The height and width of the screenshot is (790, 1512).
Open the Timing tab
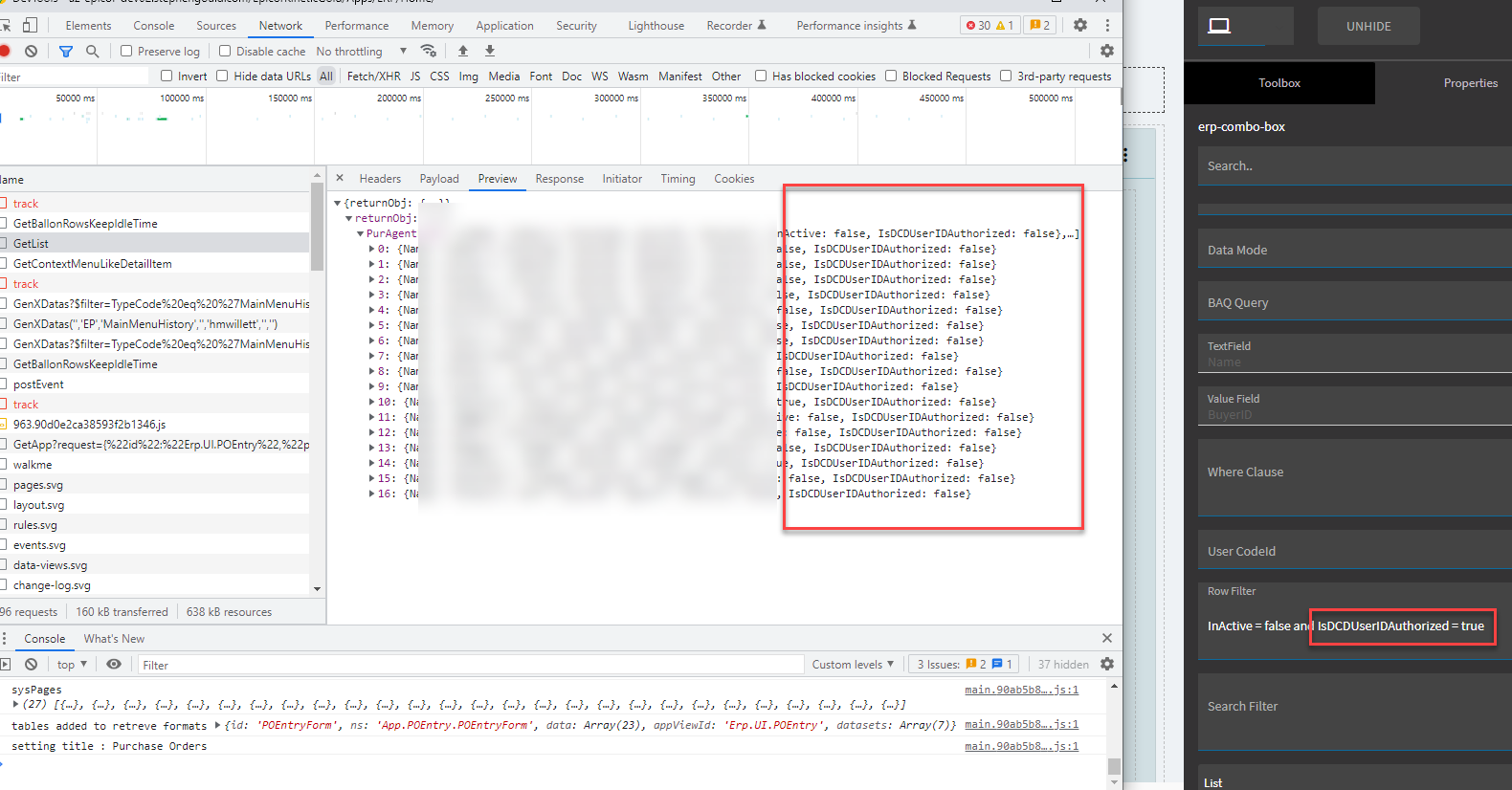678,179
